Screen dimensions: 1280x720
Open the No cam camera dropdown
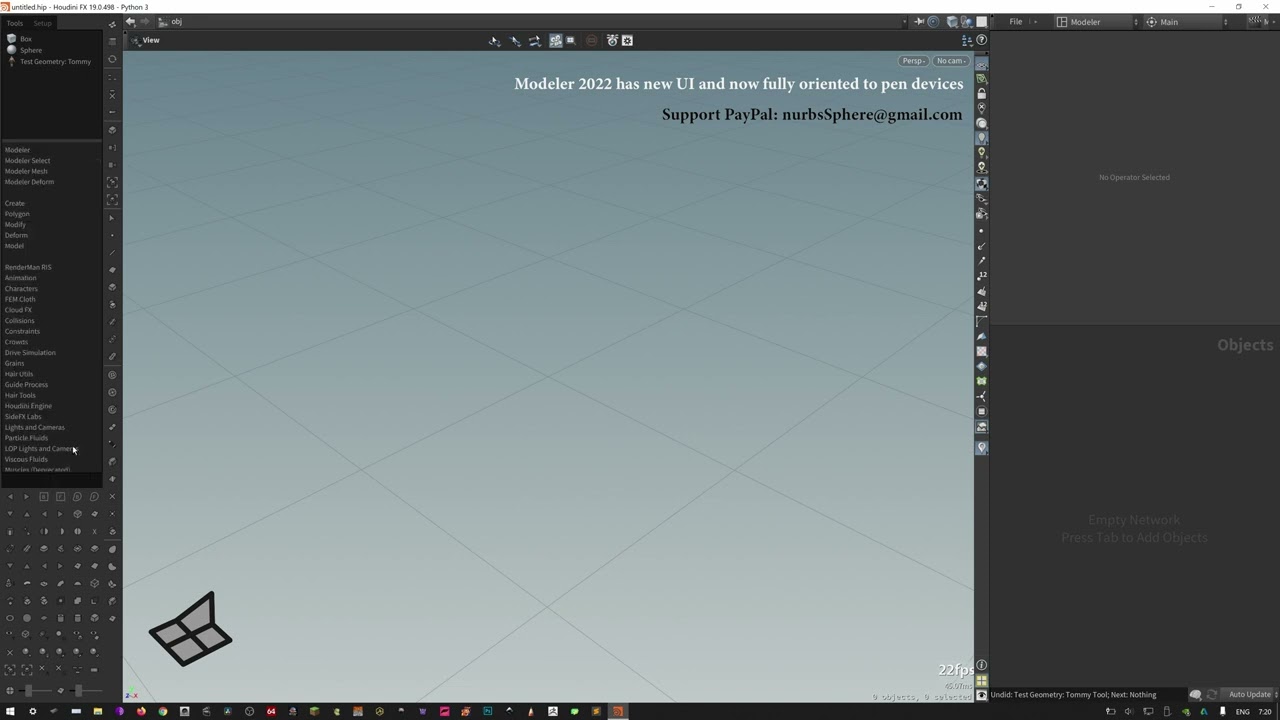[950, 61]
